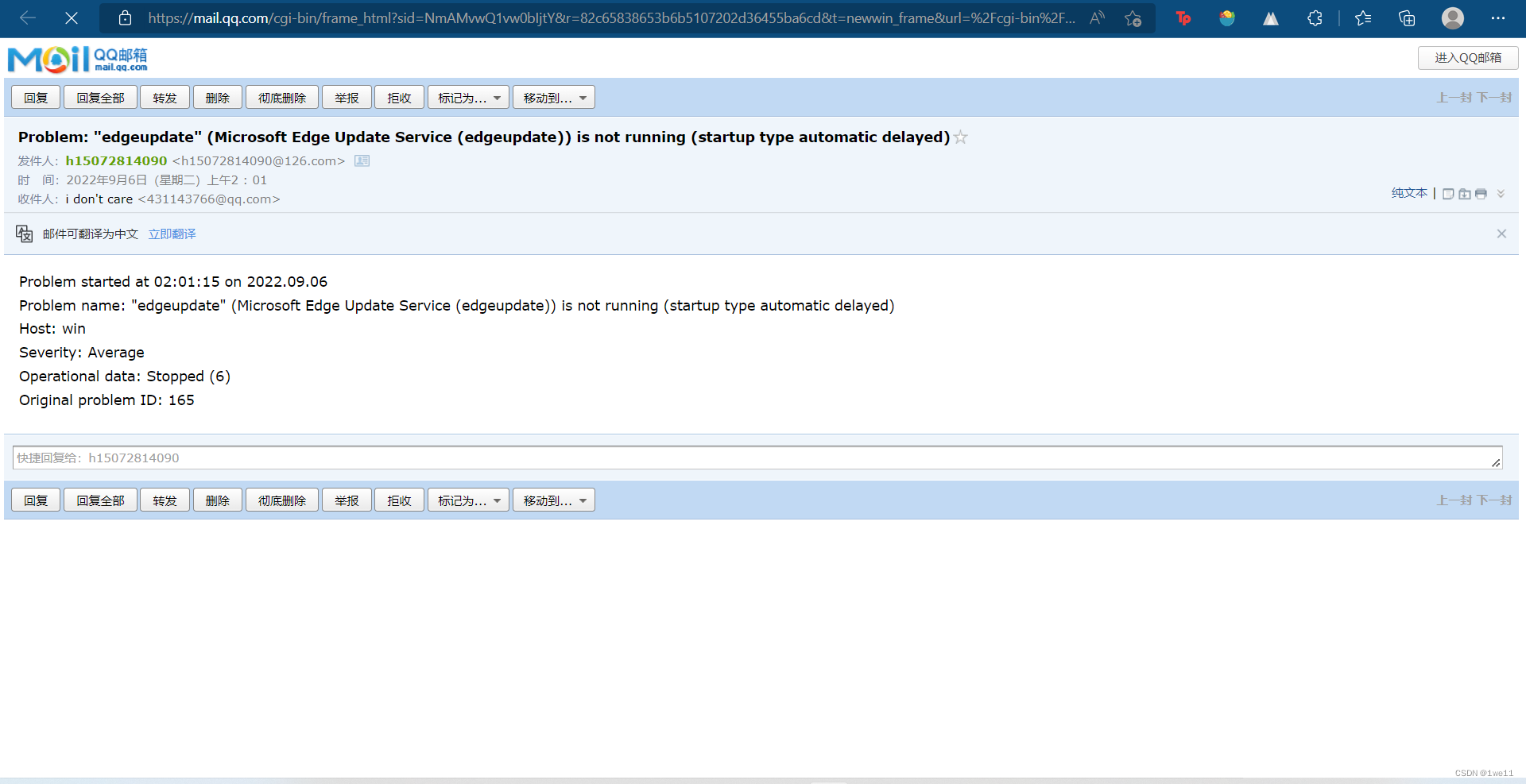
Task: Click the top 举报 report button
Action: tap(347, 98)
